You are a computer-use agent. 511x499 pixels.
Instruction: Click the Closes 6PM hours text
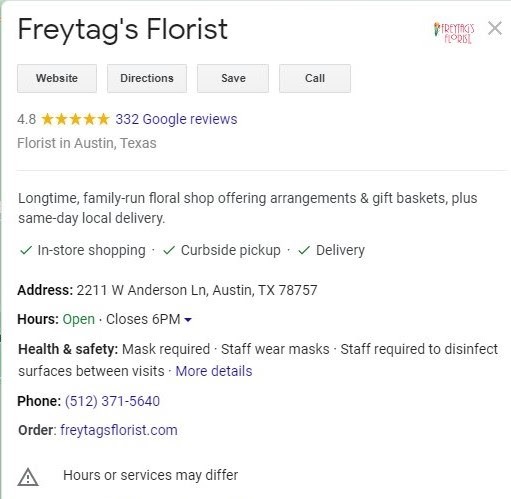click(143, 319)
